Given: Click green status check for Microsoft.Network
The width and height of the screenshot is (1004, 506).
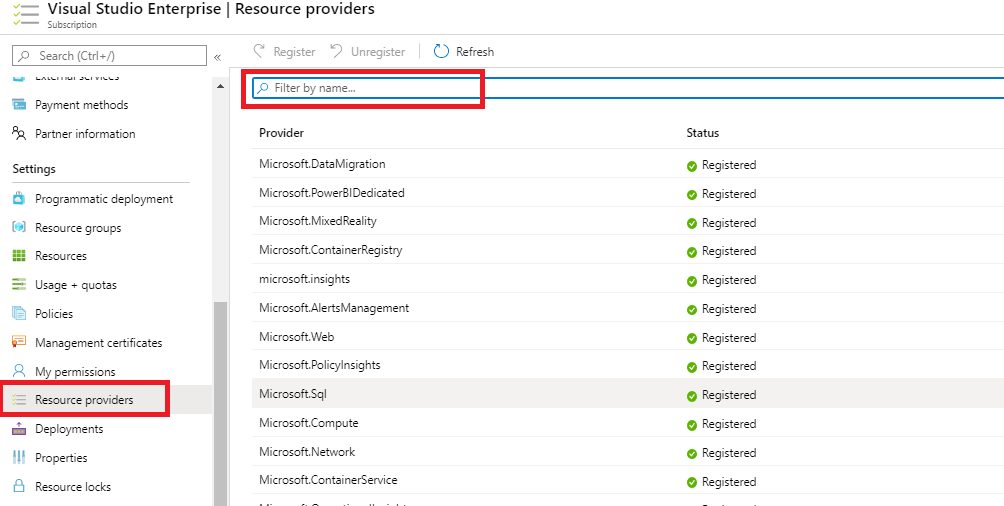Looking at the screenshot, I should tap(692, 454).
